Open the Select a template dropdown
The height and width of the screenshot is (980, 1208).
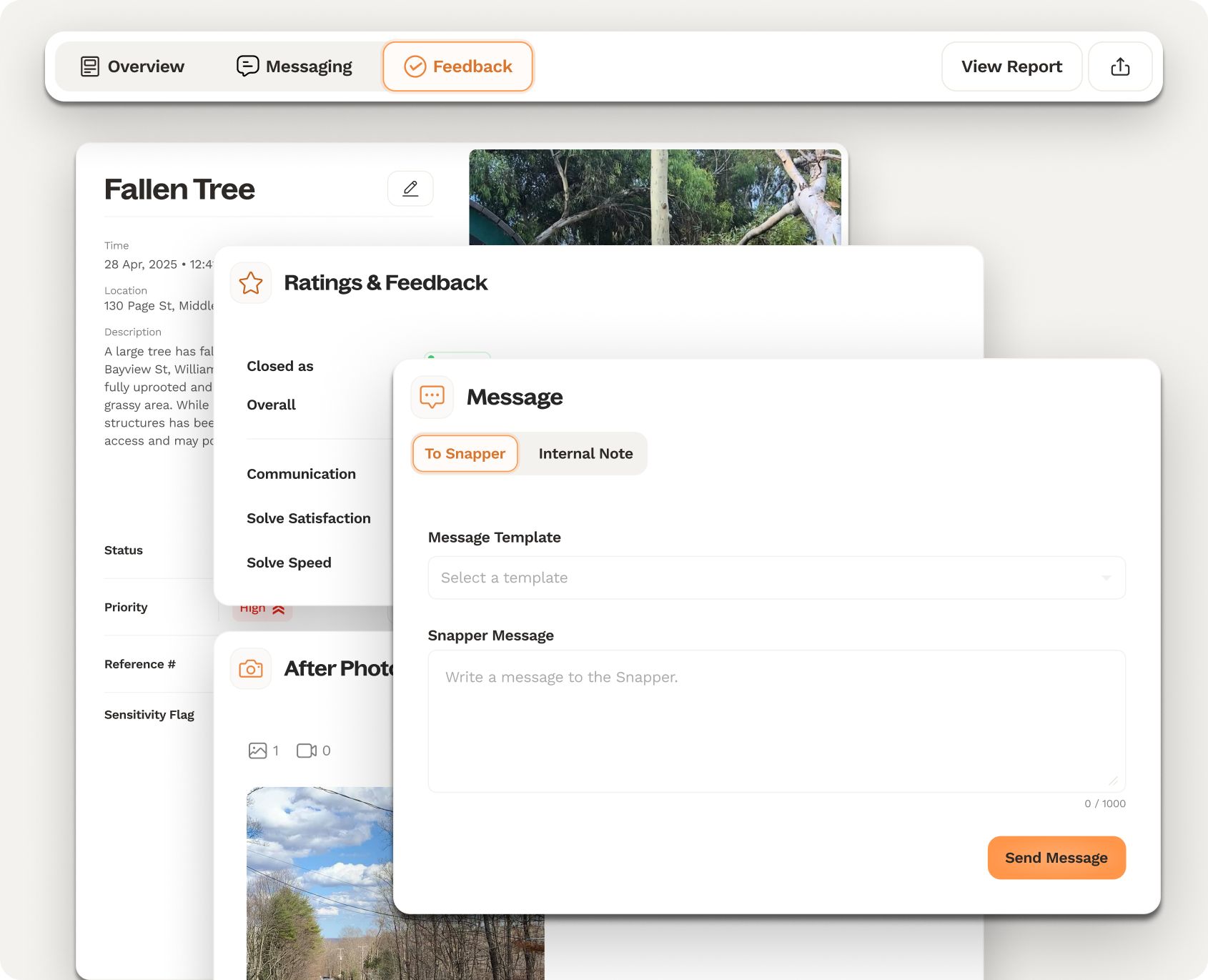[x=776, y=578]
